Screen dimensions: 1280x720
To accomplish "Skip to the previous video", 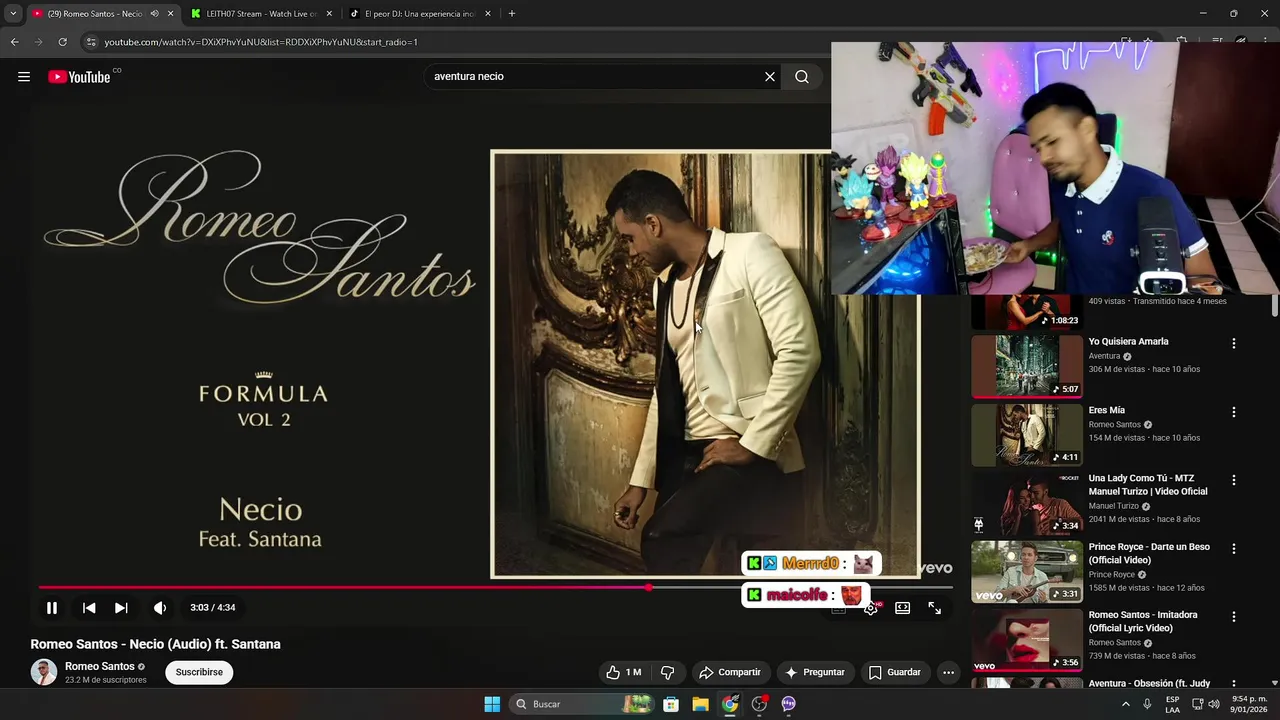I will pyautogui.click(x=89, y=608).
